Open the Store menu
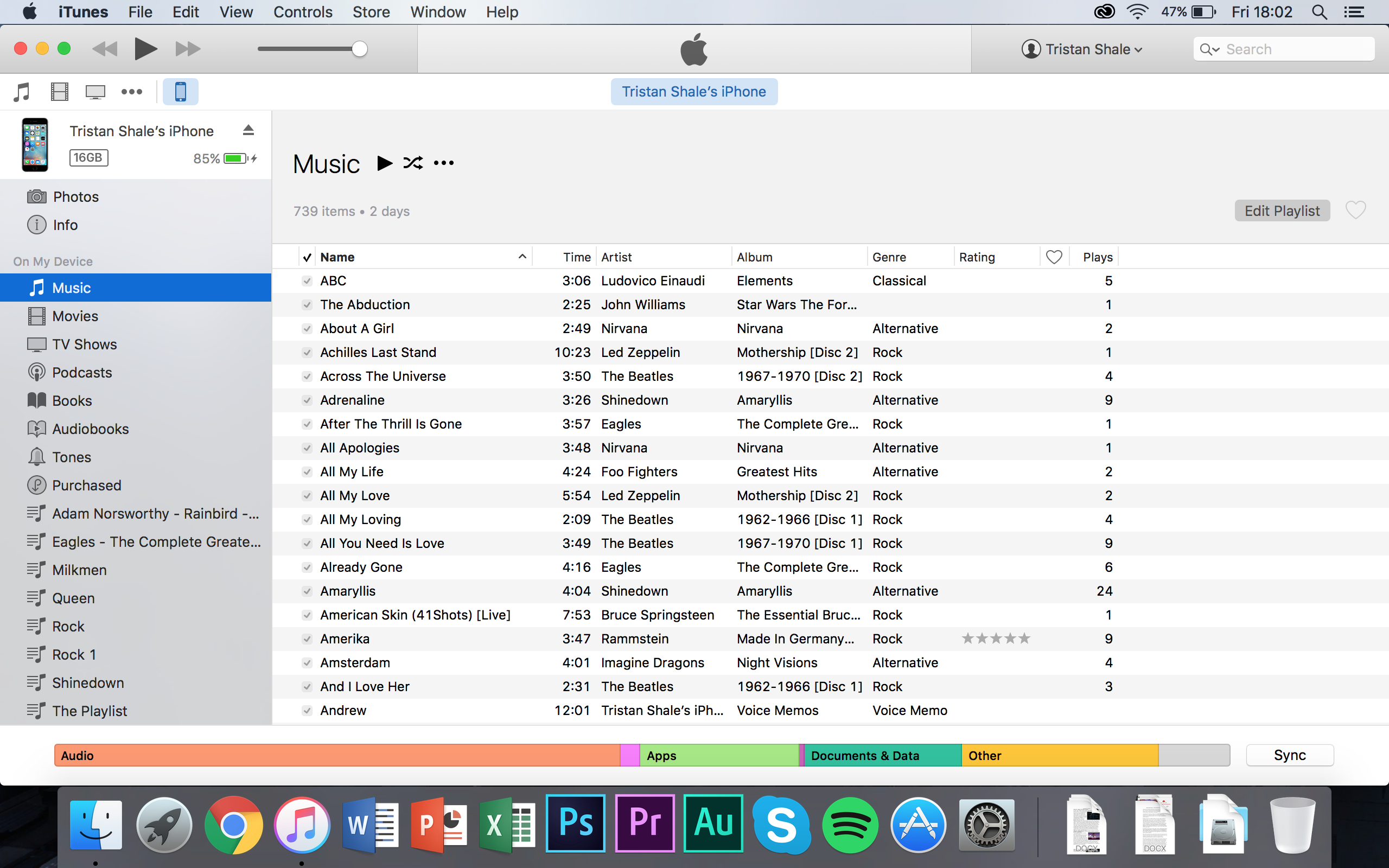The image size is (1389, 868). [371, 12]
